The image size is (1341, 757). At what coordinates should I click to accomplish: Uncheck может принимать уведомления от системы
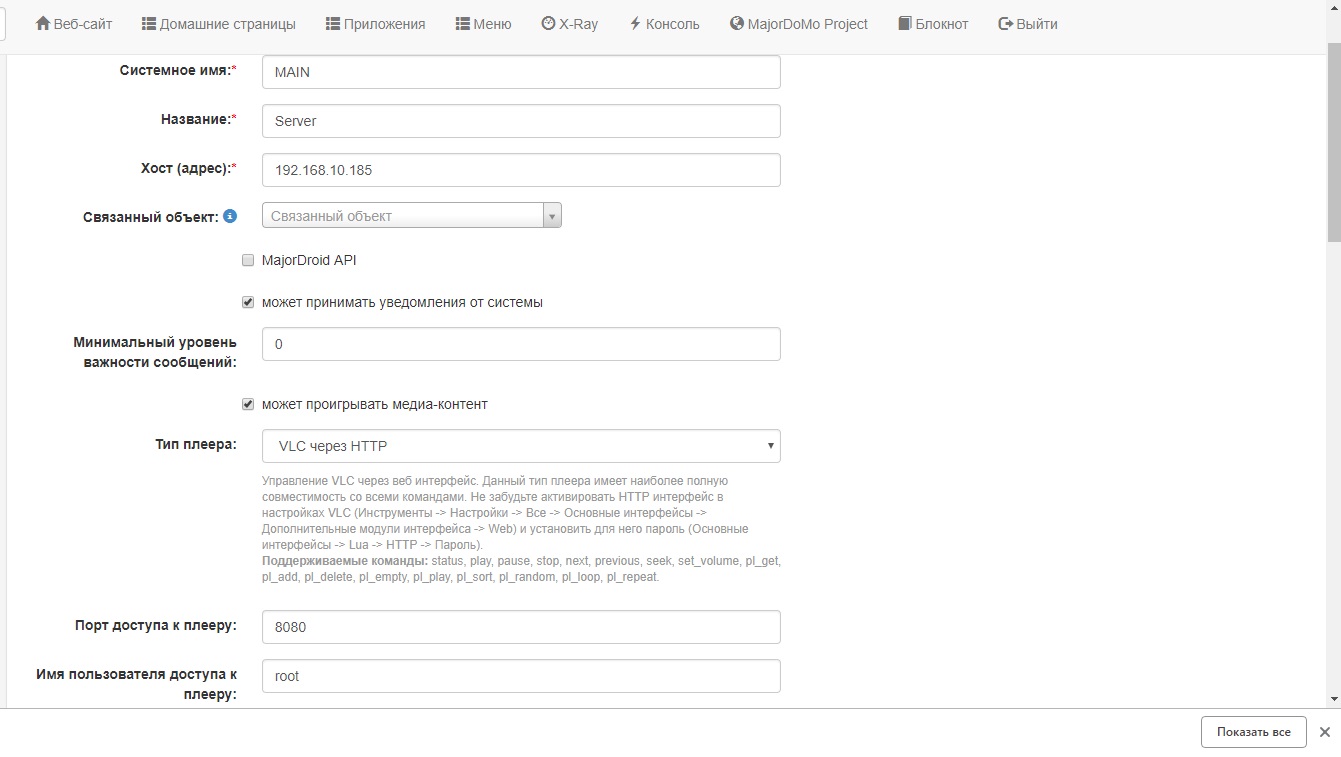tap(248, 302)
